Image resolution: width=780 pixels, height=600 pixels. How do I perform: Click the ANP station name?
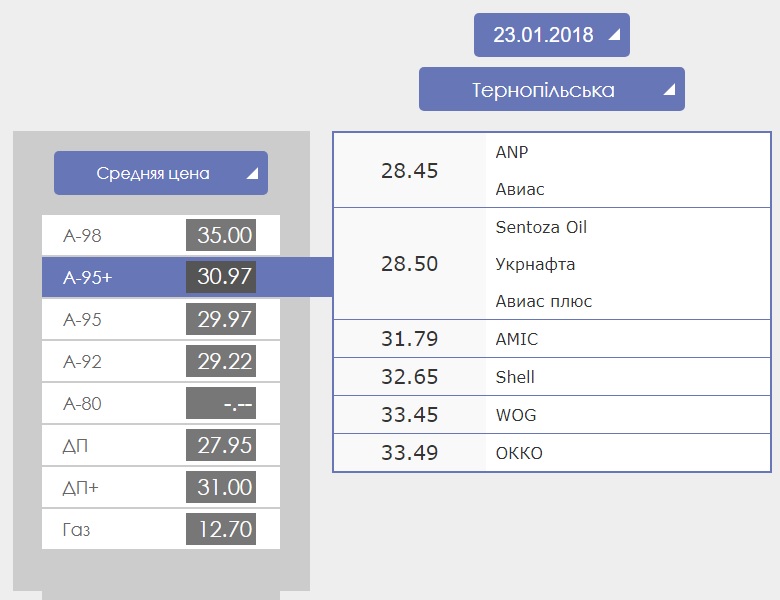pos(512,152)
